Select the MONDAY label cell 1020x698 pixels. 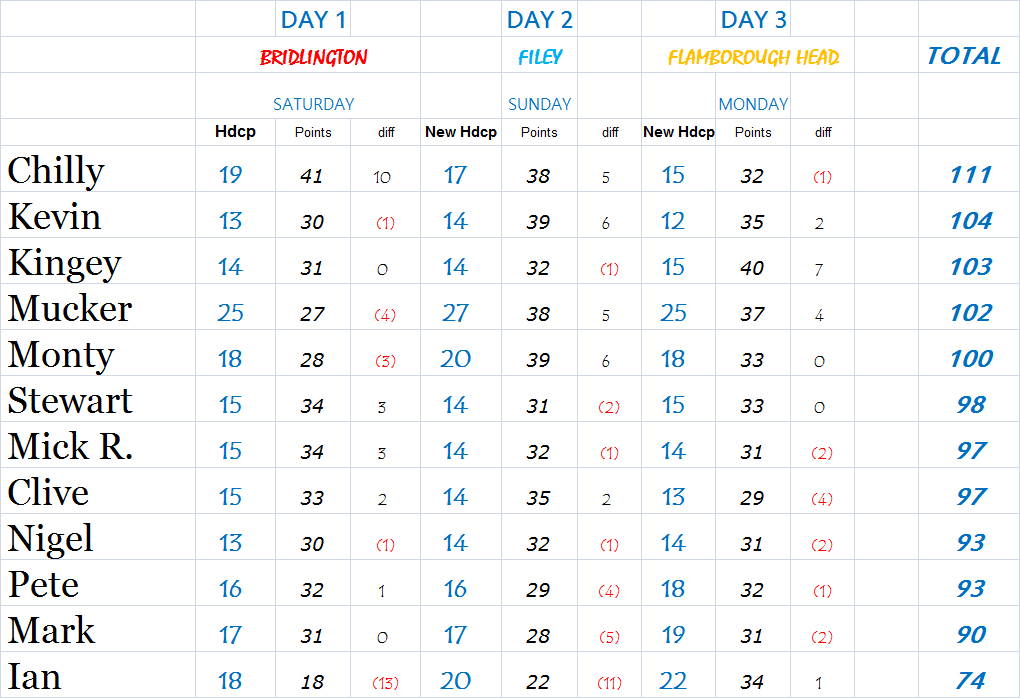[753, 103]
